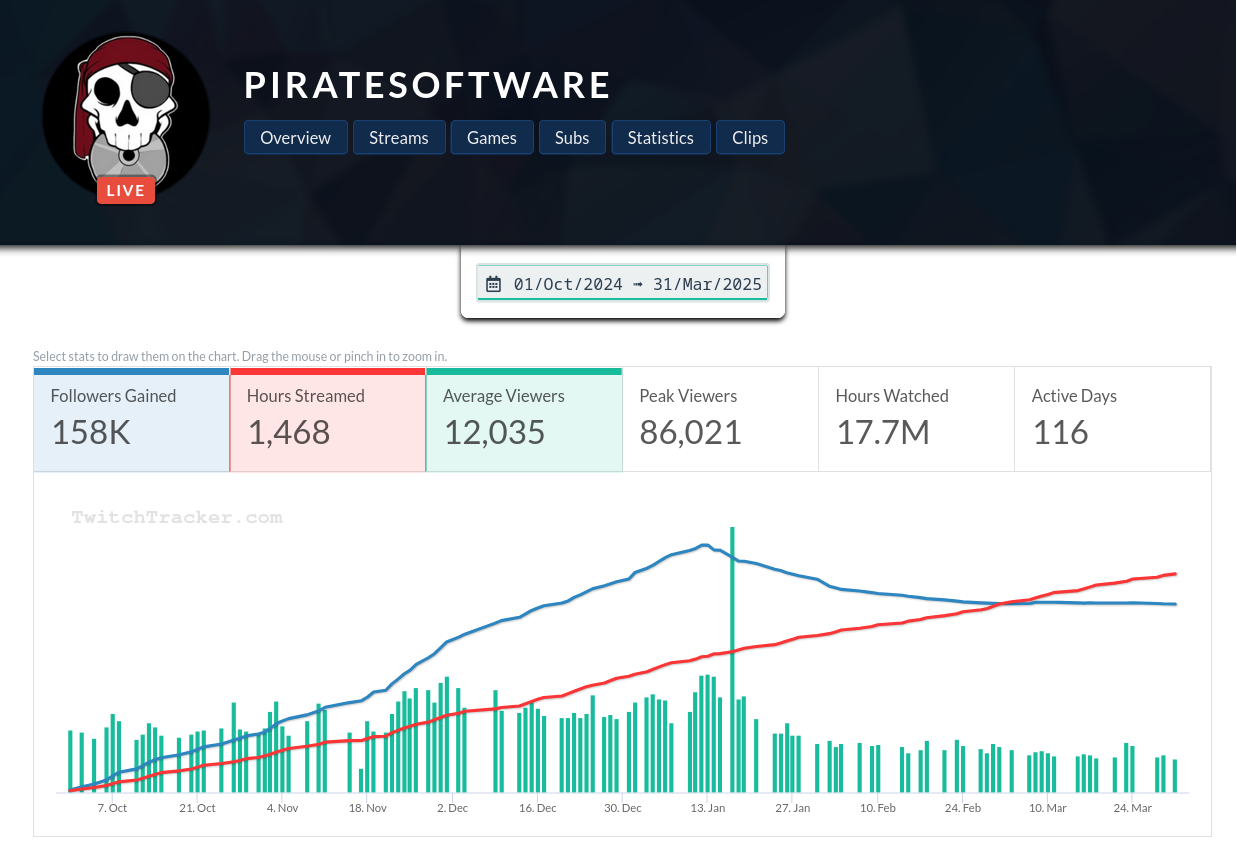Toggle the Followers Gained stat off
Image resolution: width=1237 pixels, height=866 pixels.
click(131, 418)
